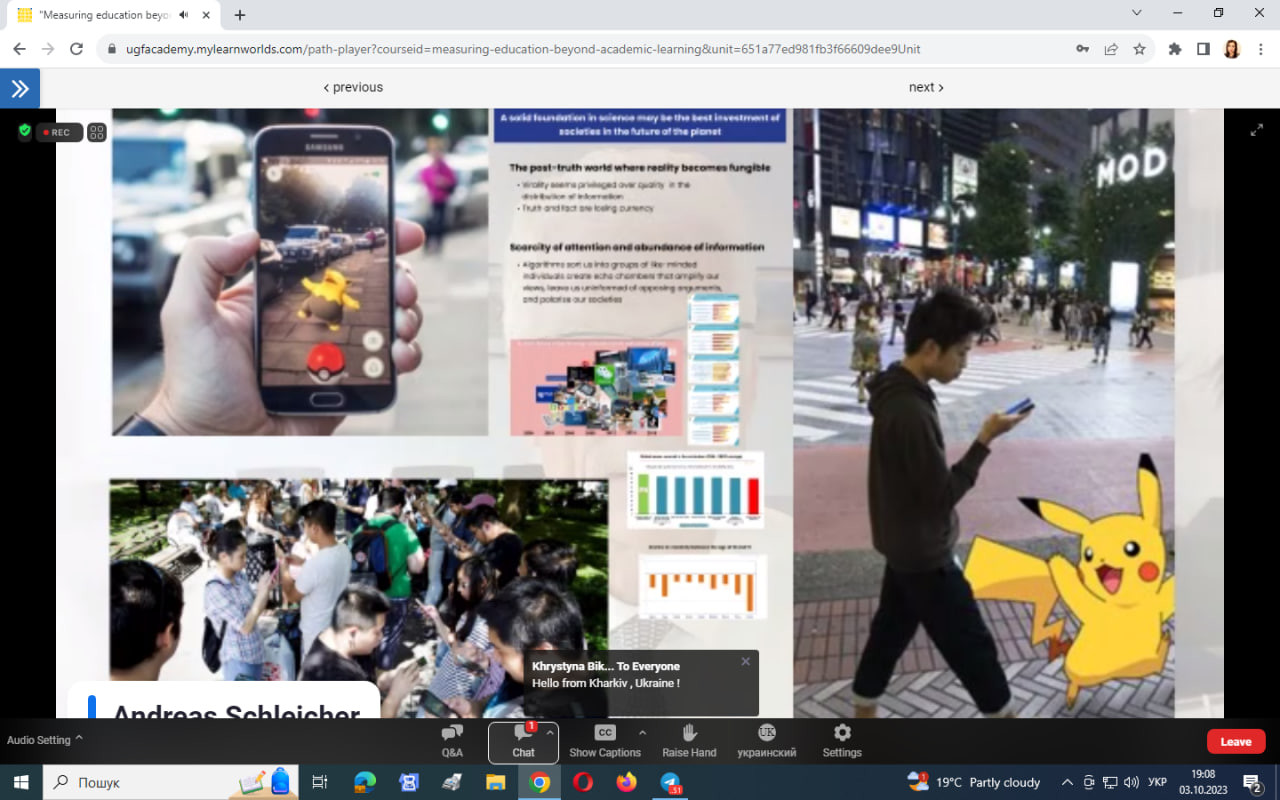Open the Q&A panel
Viewport: 1280px width, 800px height.
point(452,741)
